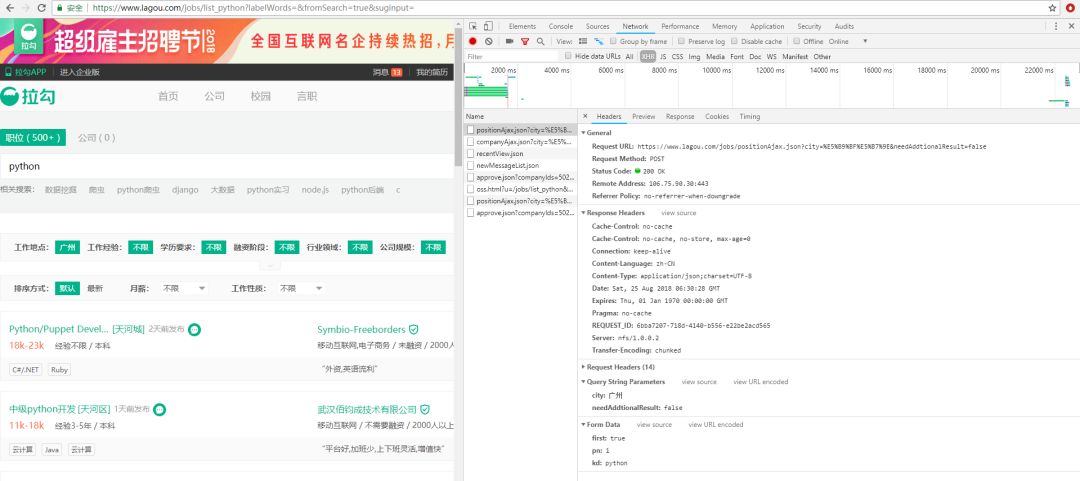Click the browser back arrow
The image size is (1080, 481).
tap(8, 8)
